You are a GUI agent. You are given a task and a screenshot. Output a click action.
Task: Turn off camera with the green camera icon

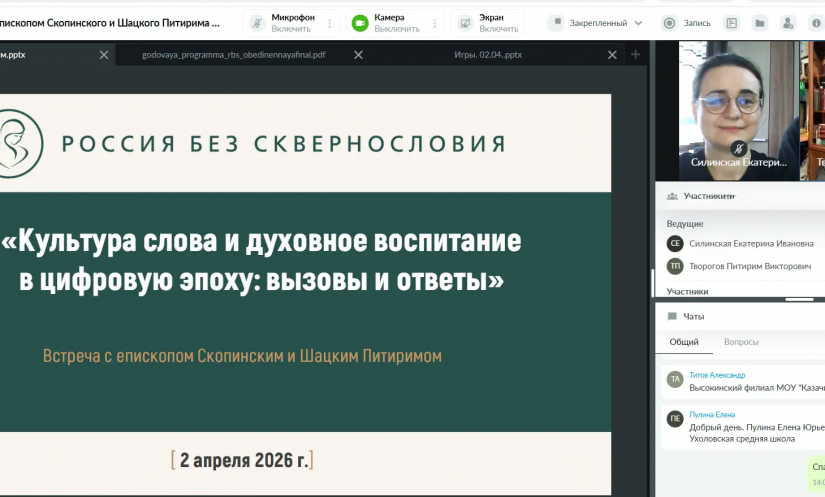click(360, 23)
